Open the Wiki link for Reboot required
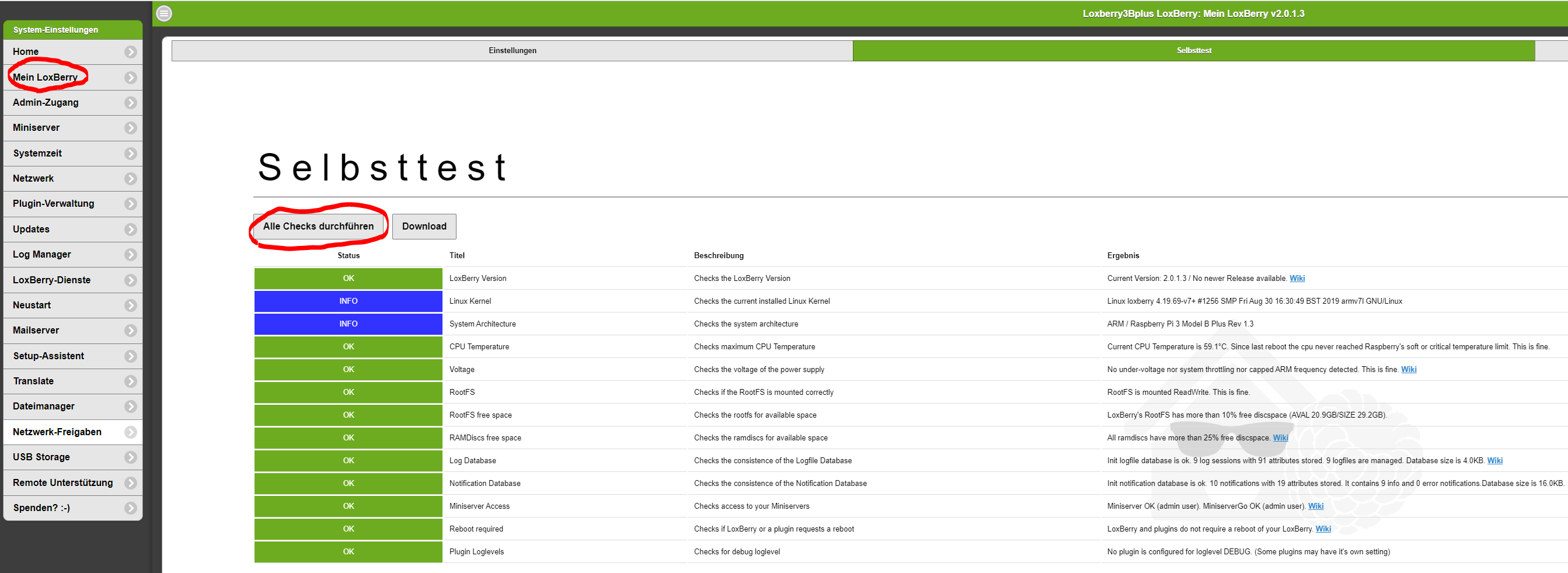 (1323, 529)
